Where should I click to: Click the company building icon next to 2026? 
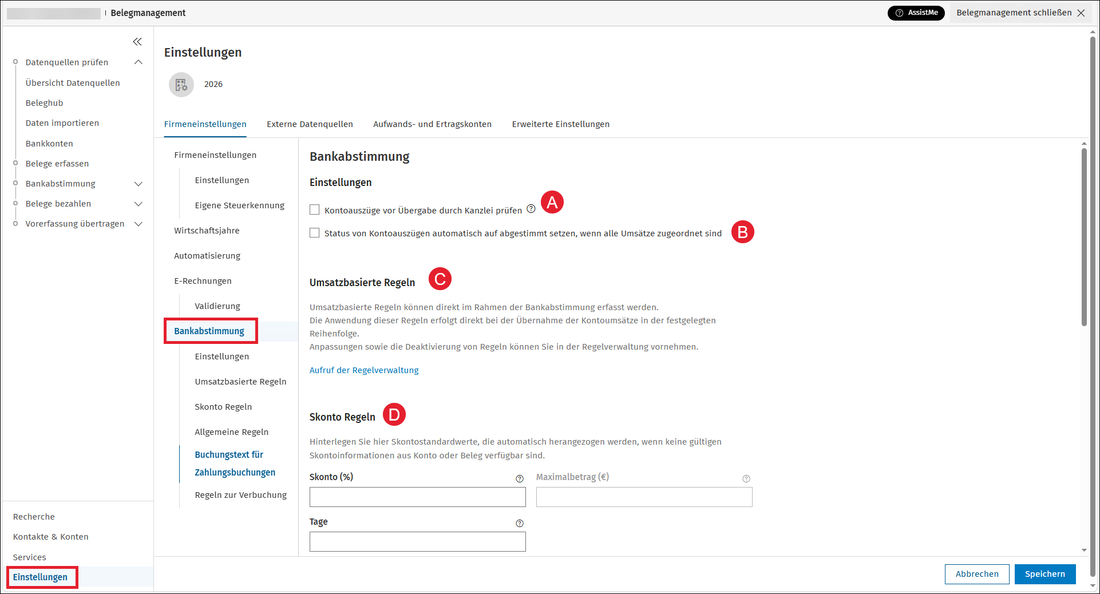pyautogui.click(x=181, y=84)
